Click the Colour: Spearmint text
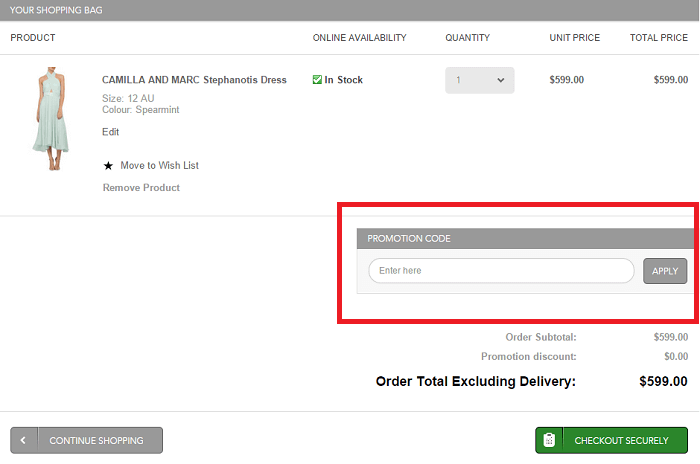The height and width of the screenshot is (464, 700). 141,110
